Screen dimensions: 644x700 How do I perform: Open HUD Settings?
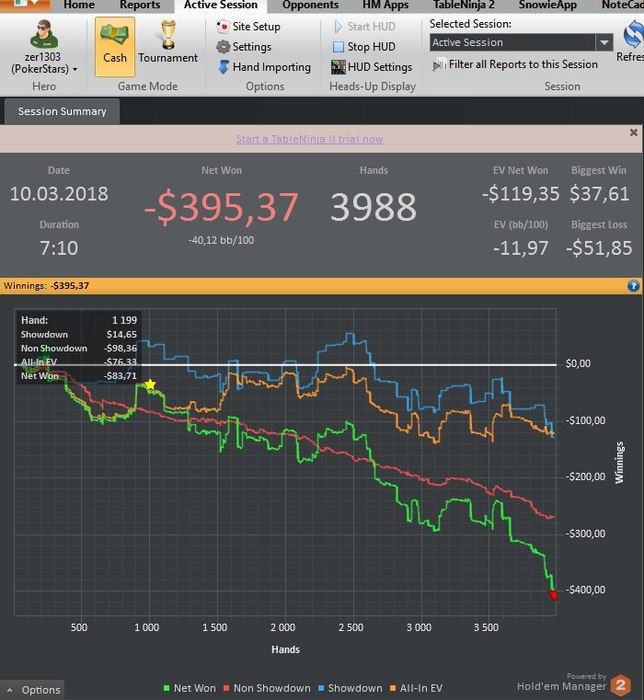(371, 67)
